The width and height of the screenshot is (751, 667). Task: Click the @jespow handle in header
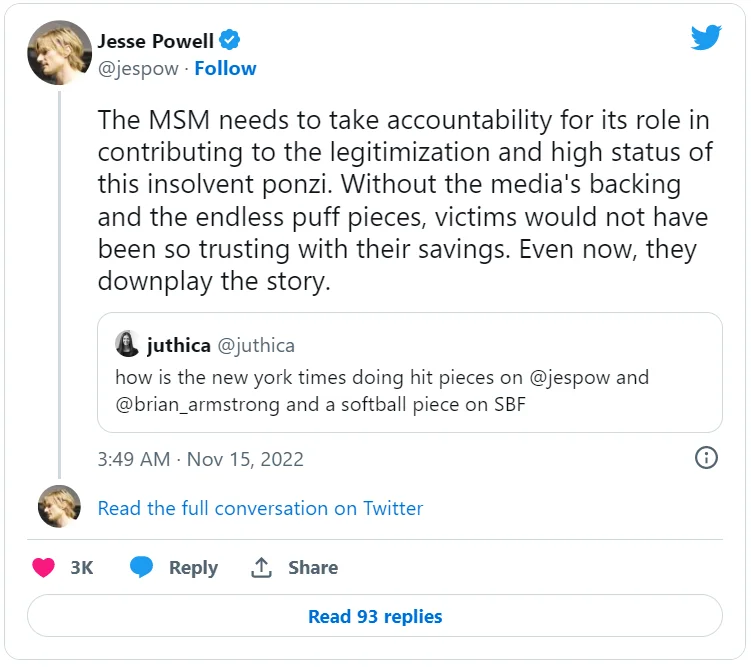(138, 68)
